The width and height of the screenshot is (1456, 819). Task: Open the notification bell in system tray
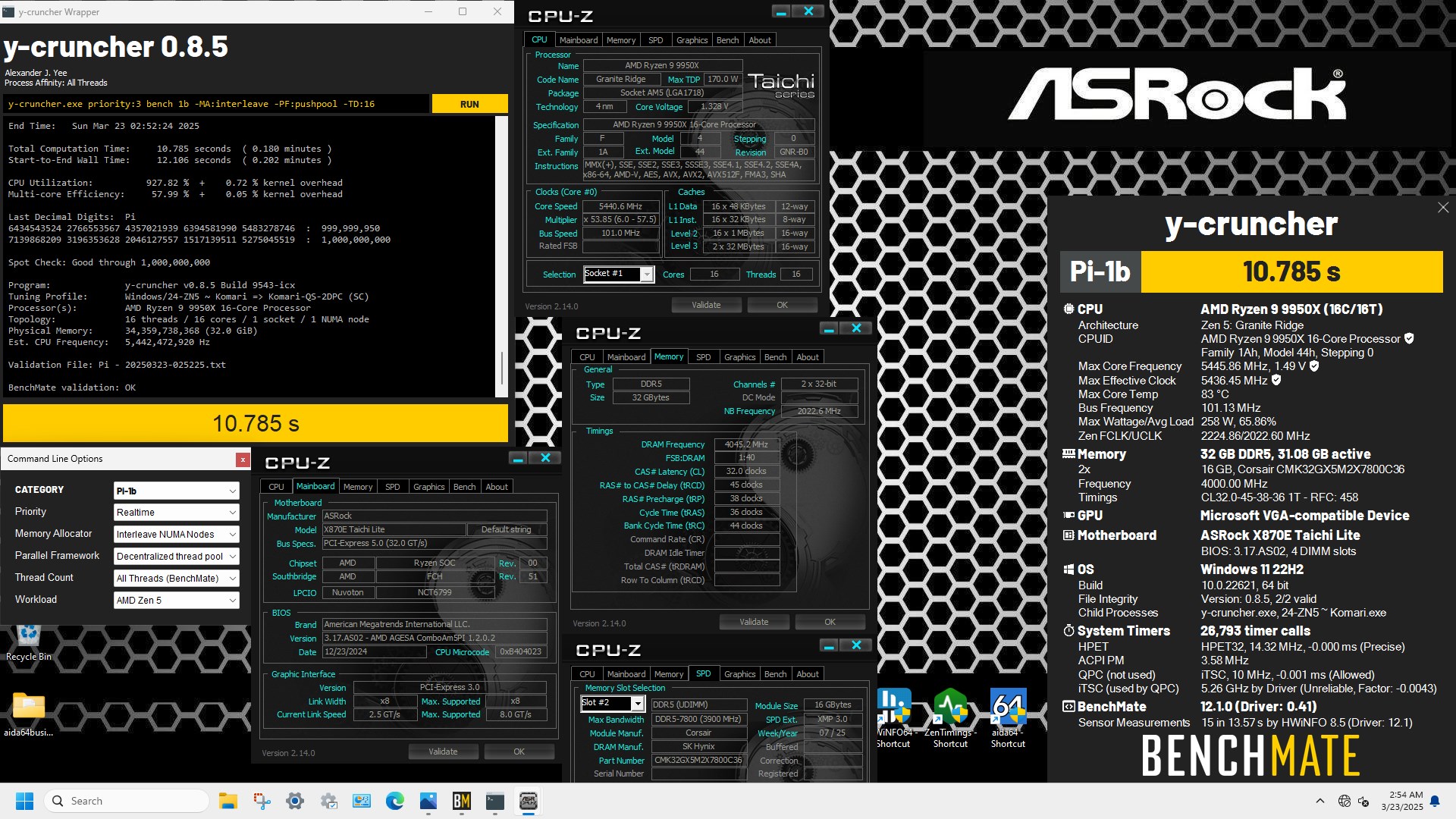coord(1435,801)
